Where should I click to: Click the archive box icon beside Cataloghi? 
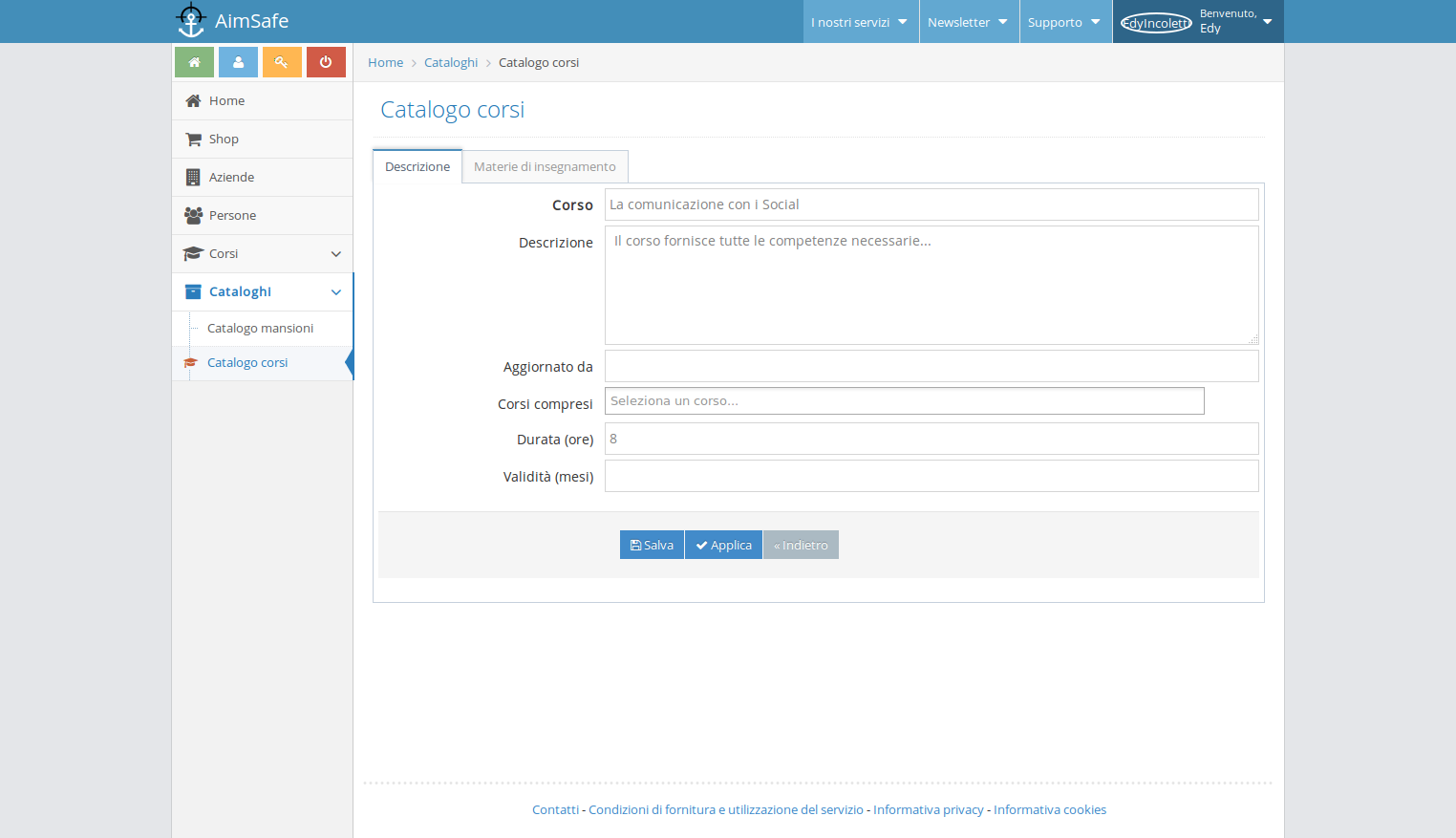click(x=193, y=291)
